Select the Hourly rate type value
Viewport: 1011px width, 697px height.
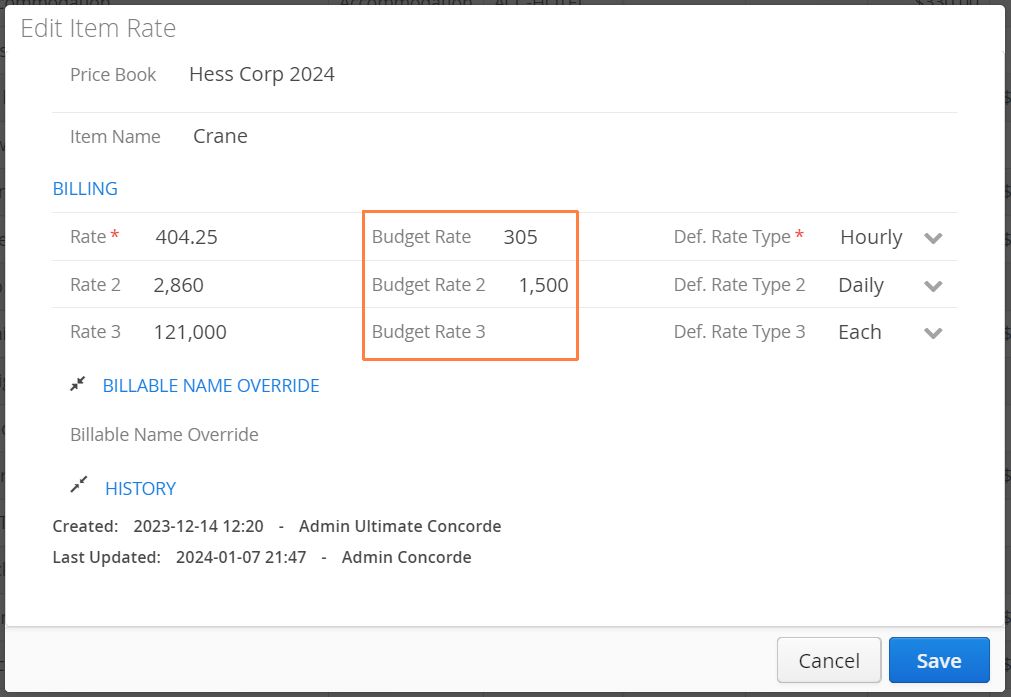click(x=871, y=237)
